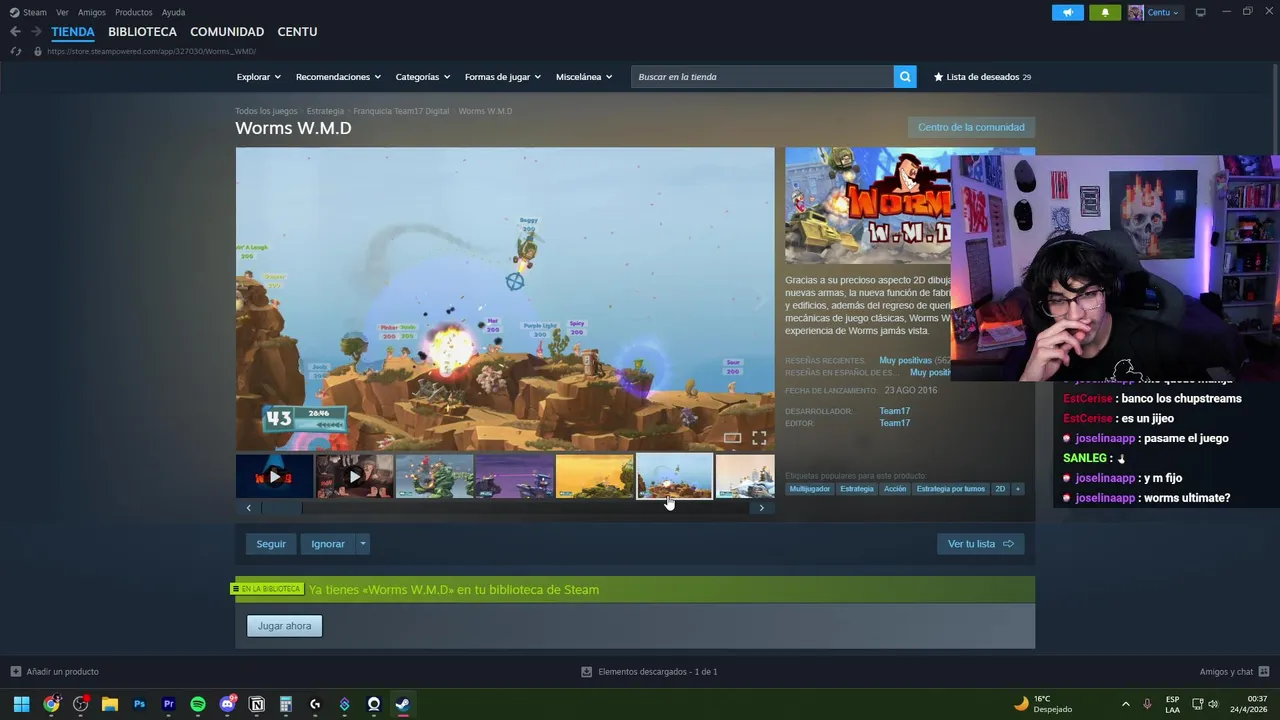Click Team17 editor link

tap(894, 423)
